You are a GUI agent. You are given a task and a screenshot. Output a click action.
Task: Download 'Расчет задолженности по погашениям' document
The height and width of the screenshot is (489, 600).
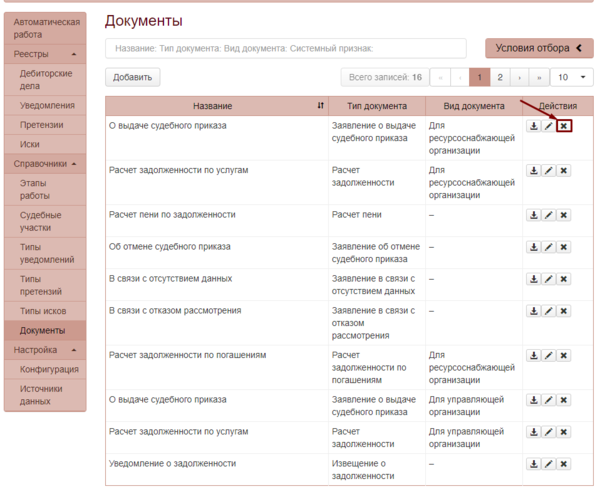[533, 355]
